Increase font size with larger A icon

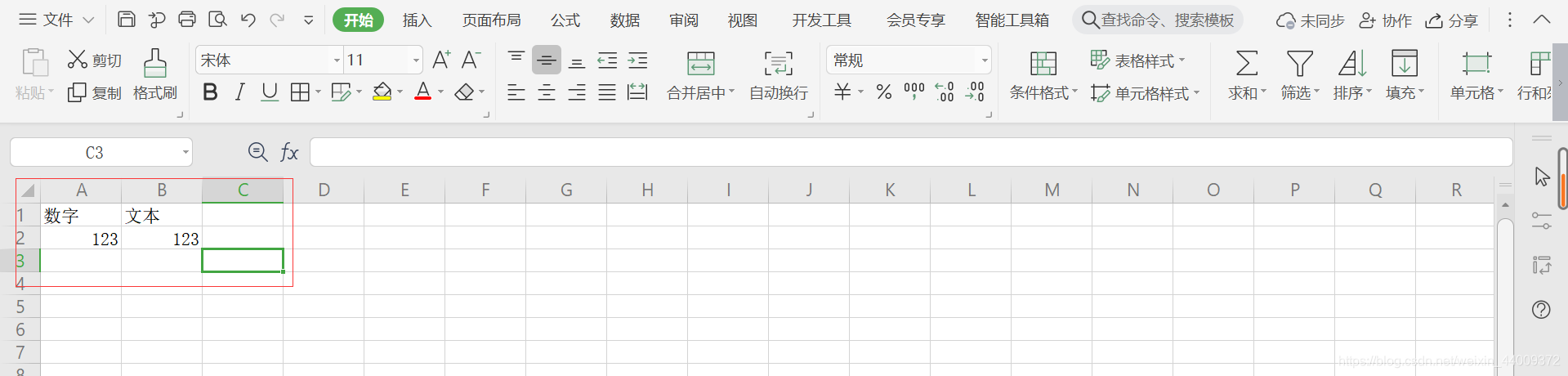click(x=441, y=60)
